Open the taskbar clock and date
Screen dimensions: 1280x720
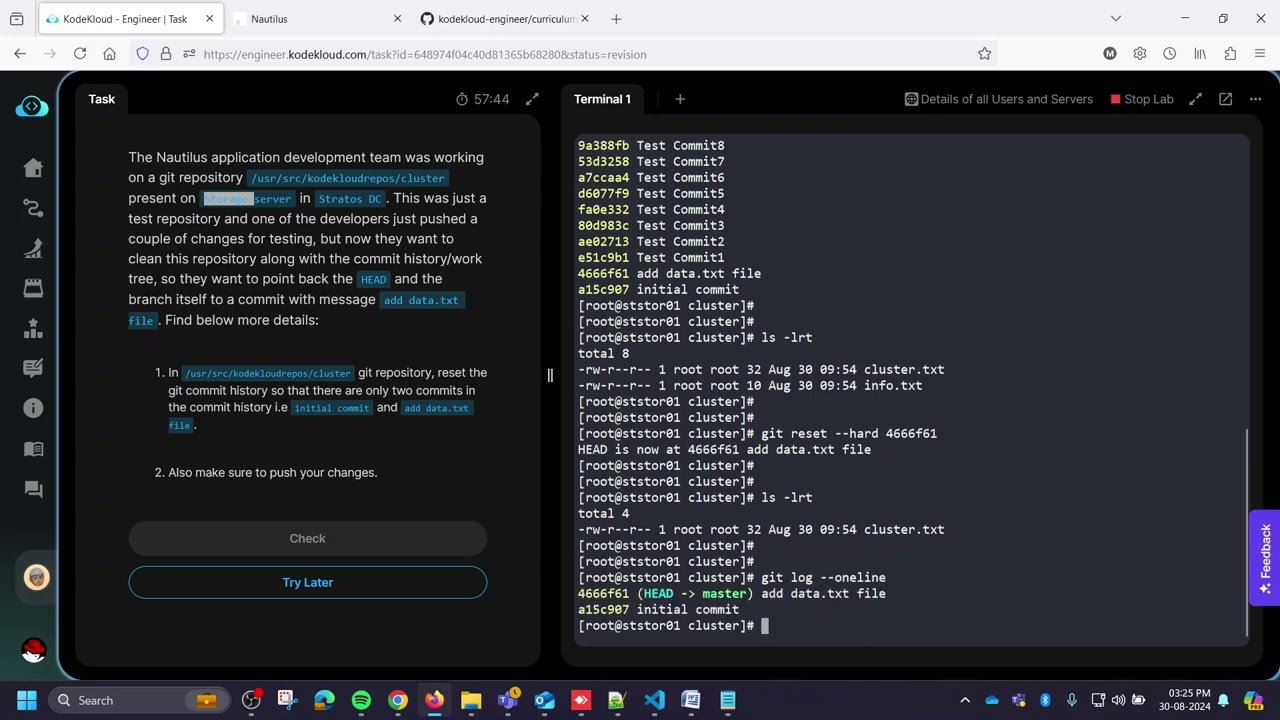[x=1183, y=700]
